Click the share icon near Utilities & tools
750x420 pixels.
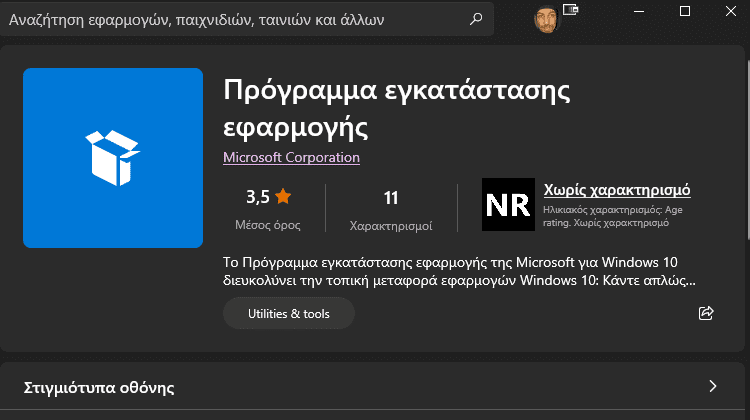(706, 313)
